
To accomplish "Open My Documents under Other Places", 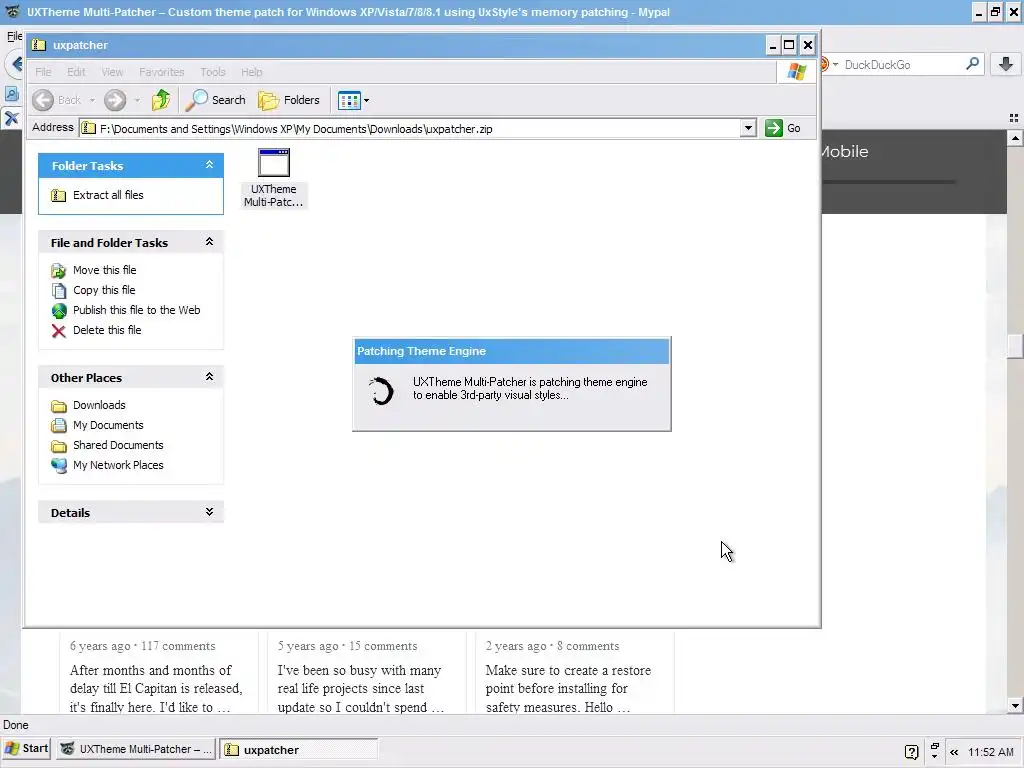I will (x=108, y=425).
